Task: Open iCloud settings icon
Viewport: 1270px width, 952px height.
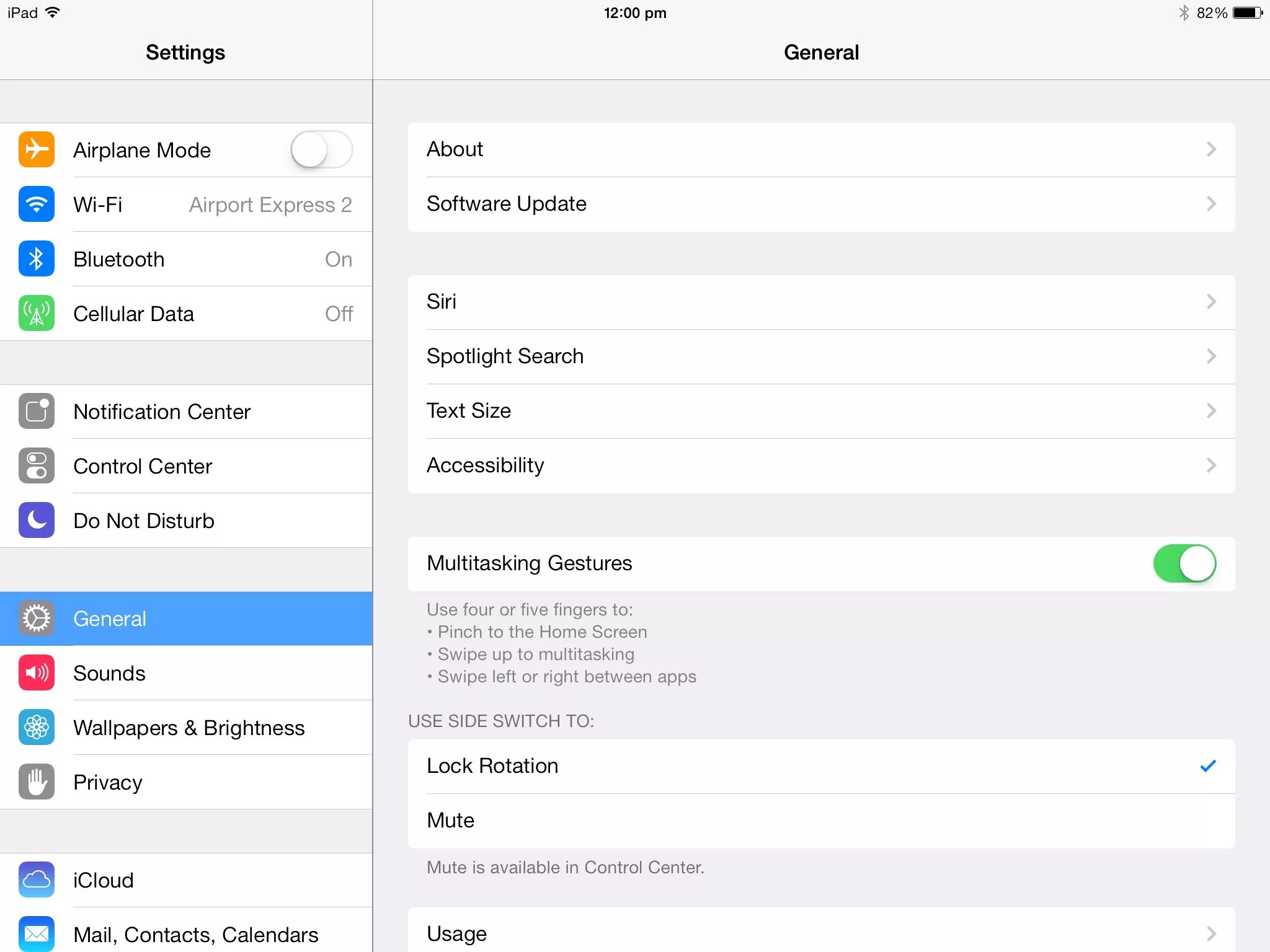Action: point(35,879)
